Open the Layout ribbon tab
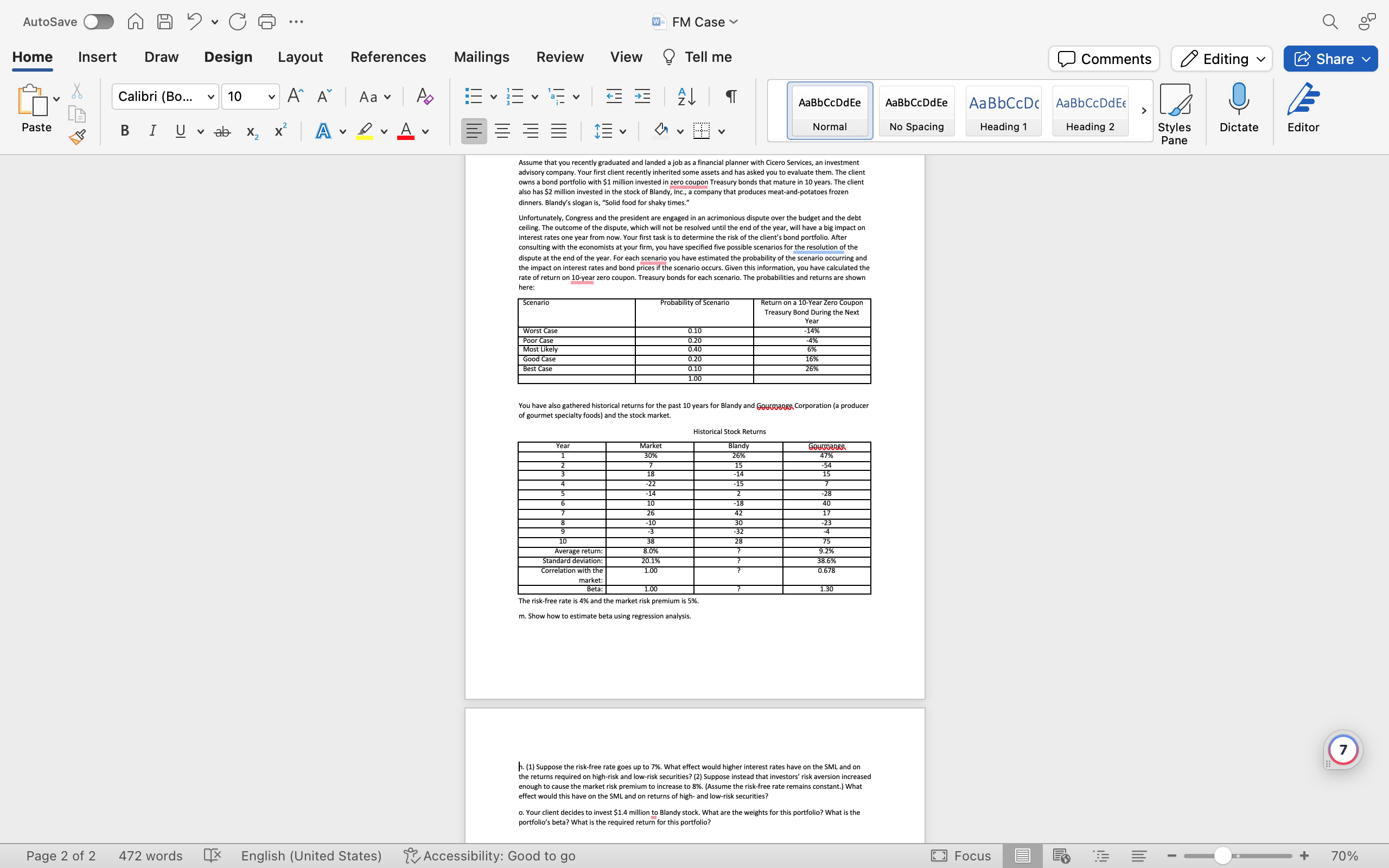The image size is (1389, 868). tap(300, 57)
